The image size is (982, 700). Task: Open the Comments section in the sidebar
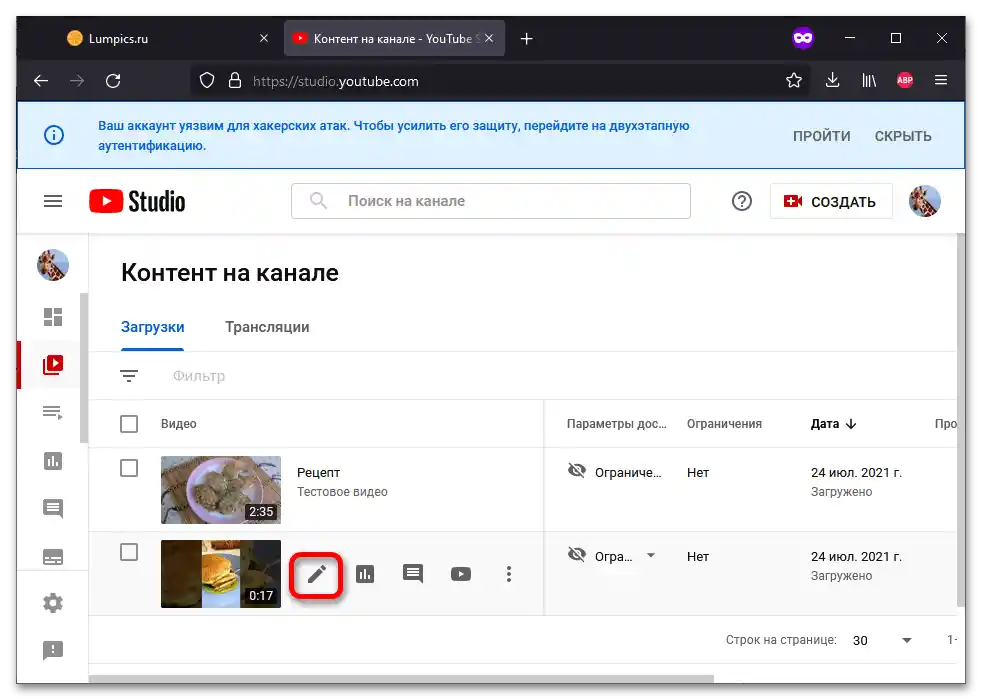[52, 508]
